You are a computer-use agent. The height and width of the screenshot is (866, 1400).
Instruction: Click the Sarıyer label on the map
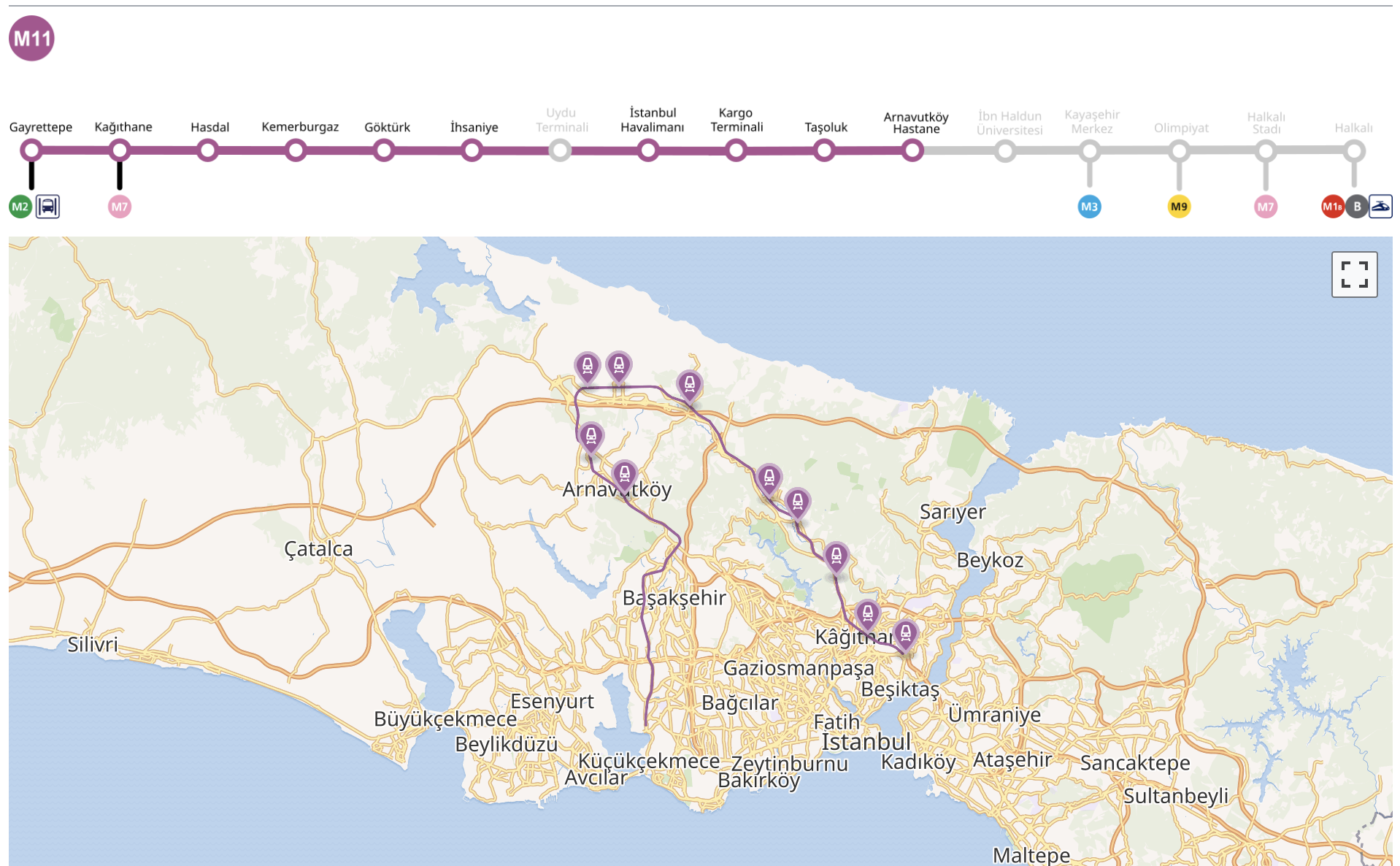point(953,512)
